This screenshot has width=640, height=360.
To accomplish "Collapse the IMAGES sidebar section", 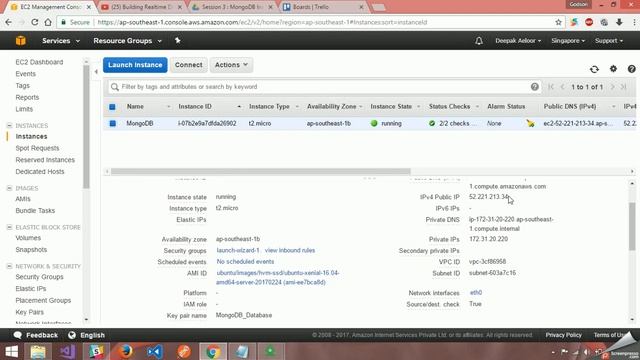I will click(9, 188).
